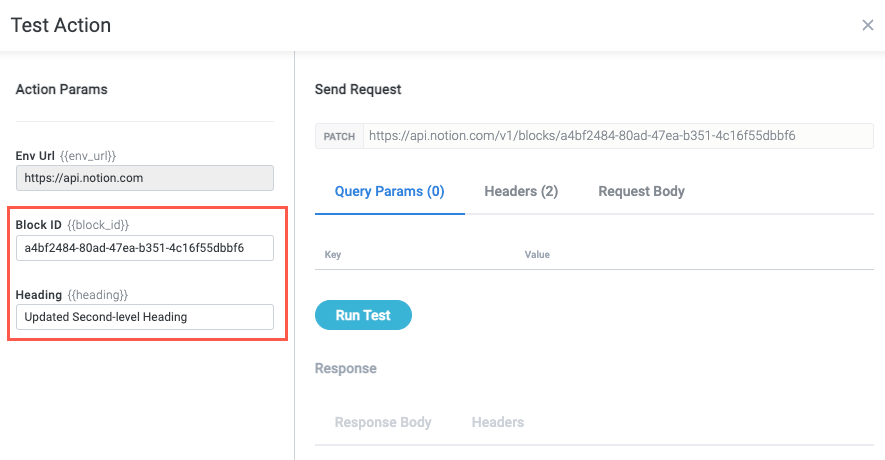
Task: Click the Action Params section heading
Action: (x=61, y=89)
